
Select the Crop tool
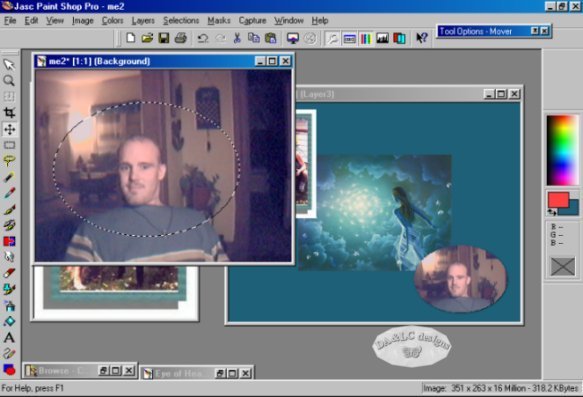(9, 113)
